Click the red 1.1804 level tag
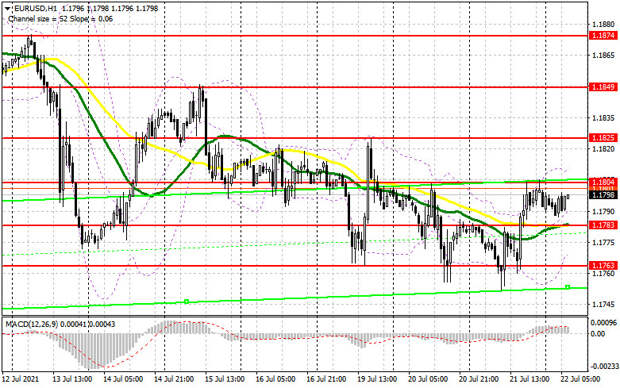620x388 pixels. (x=603, y=182)
